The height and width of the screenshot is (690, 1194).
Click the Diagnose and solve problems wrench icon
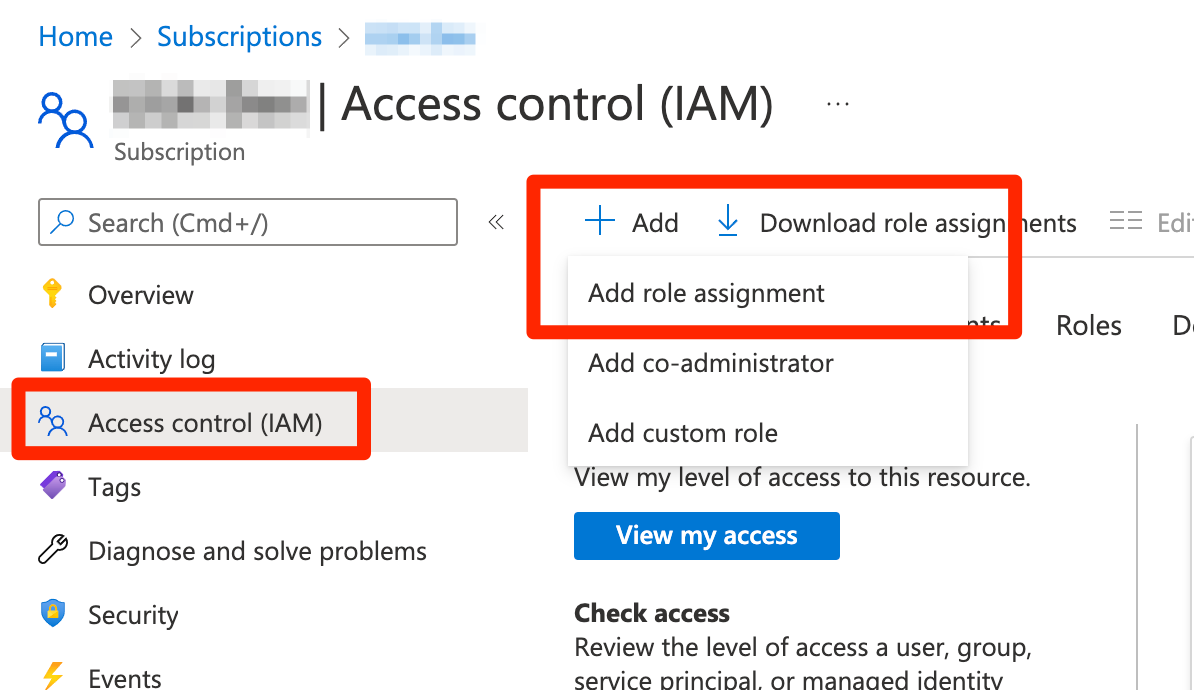(53, 549)
